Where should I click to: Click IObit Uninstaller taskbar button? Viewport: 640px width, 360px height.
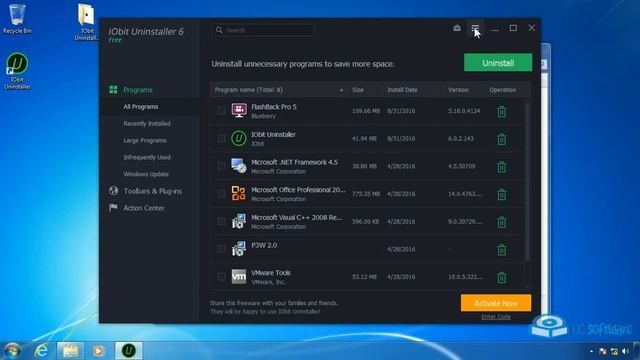pos(129,351)
